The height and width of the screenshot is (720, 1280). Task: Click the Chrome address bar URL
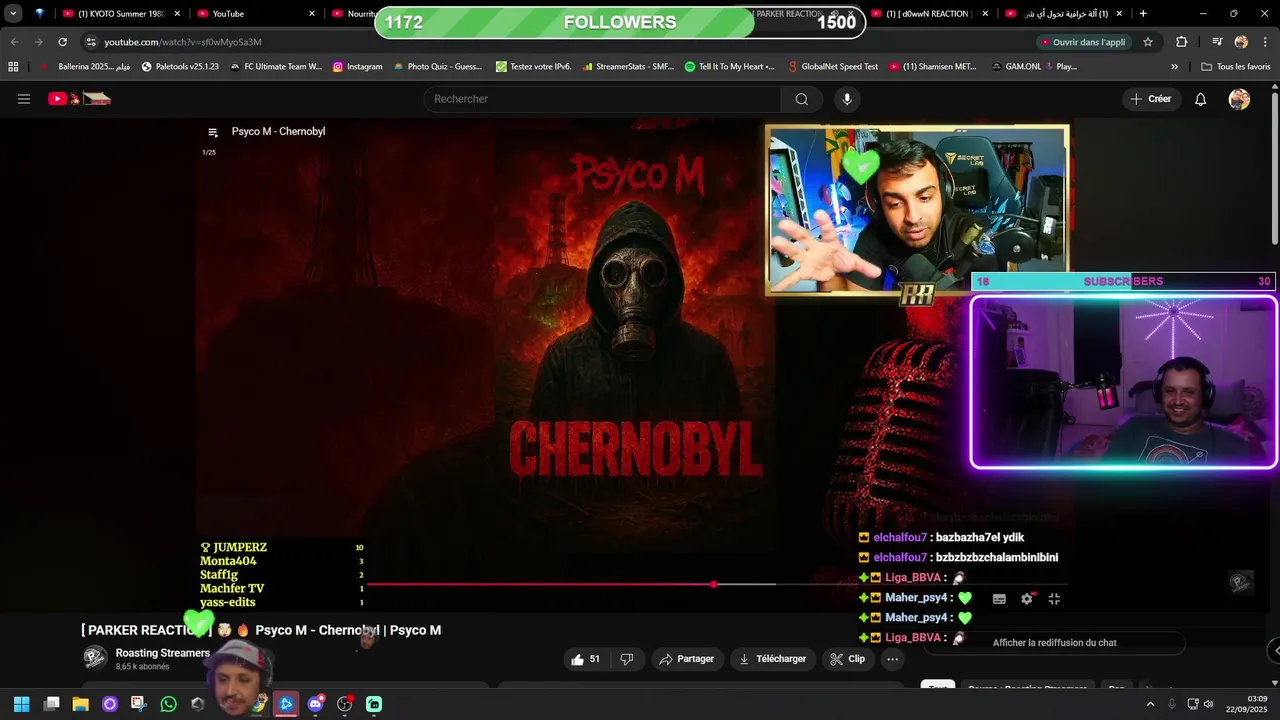click(183, 42)
